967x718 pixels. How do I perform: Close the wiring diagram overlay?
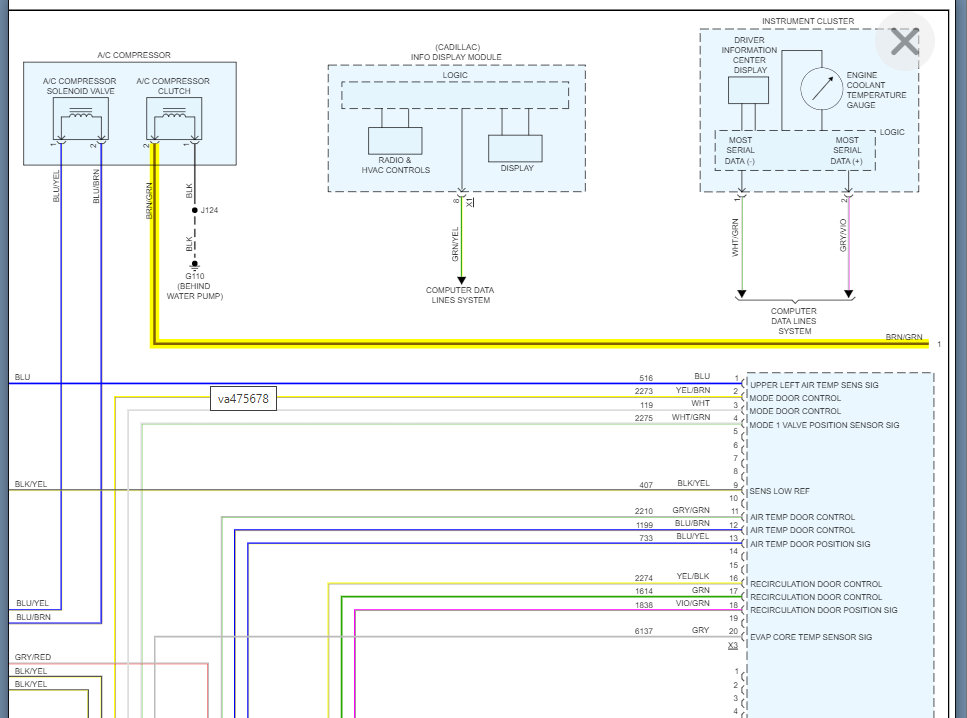coord(905,41)
